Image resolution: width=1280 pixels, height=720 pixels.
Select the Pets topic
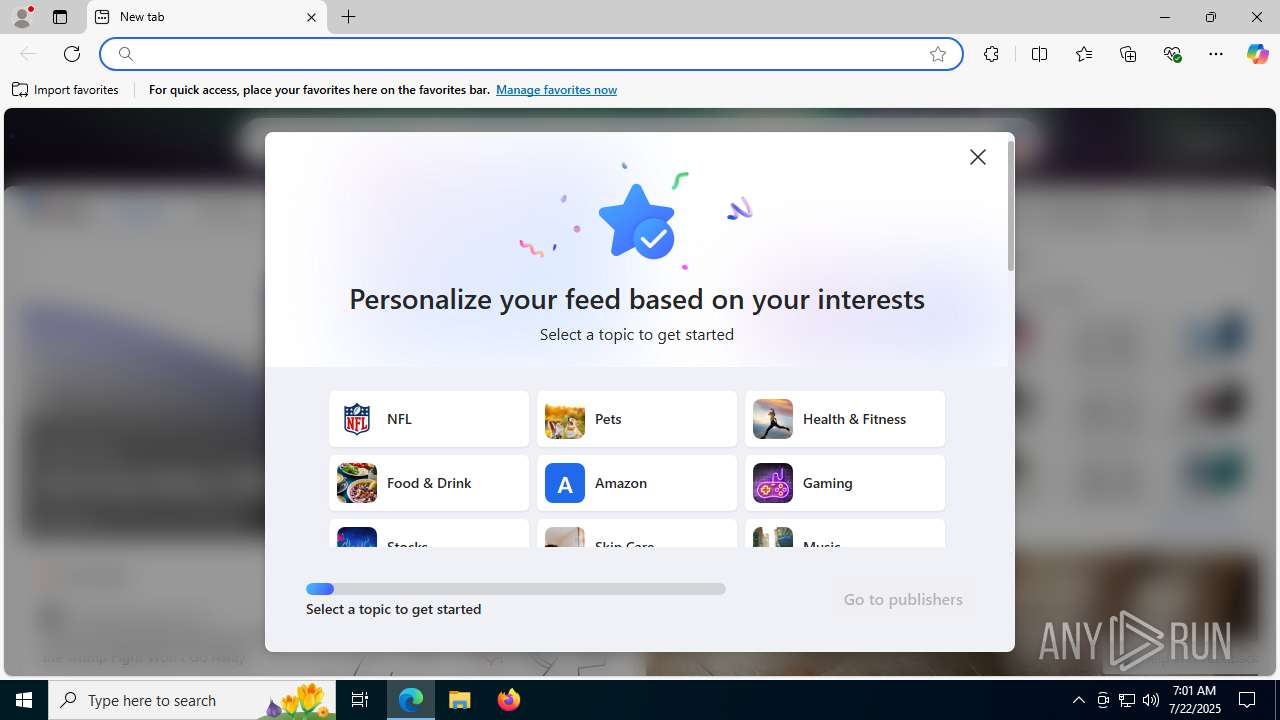pos(637,419)
